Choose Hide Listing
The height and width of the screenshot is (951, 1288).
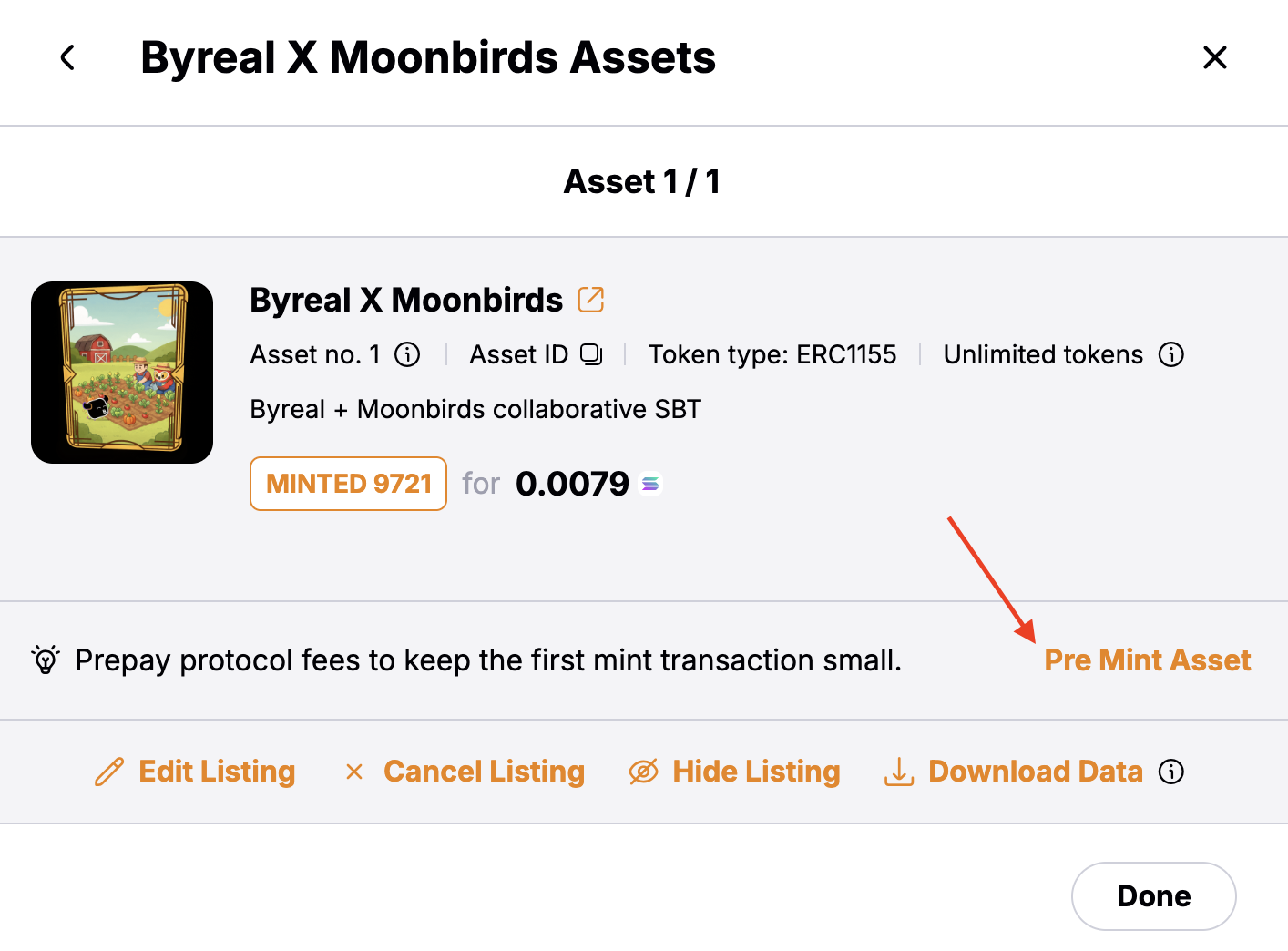(756, 772)
